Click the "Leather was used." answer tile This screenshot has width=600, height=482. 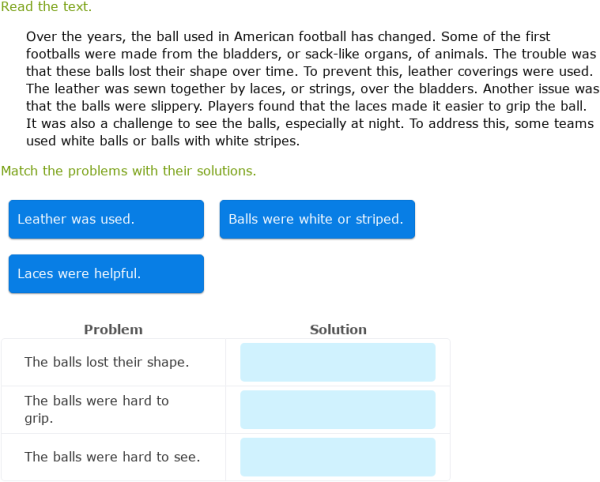pos(106,219)
